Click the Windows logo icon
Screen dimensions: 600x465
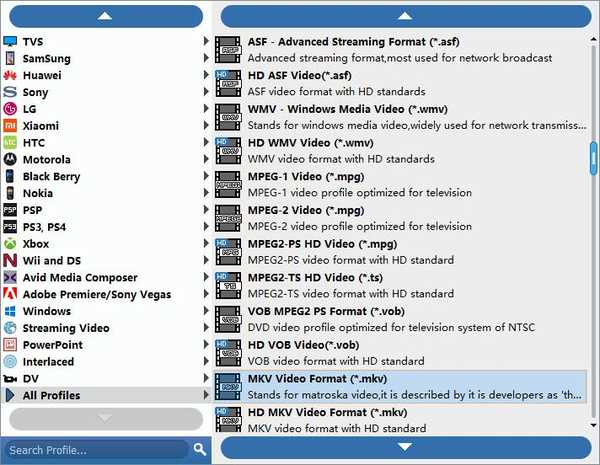[10, 311]
